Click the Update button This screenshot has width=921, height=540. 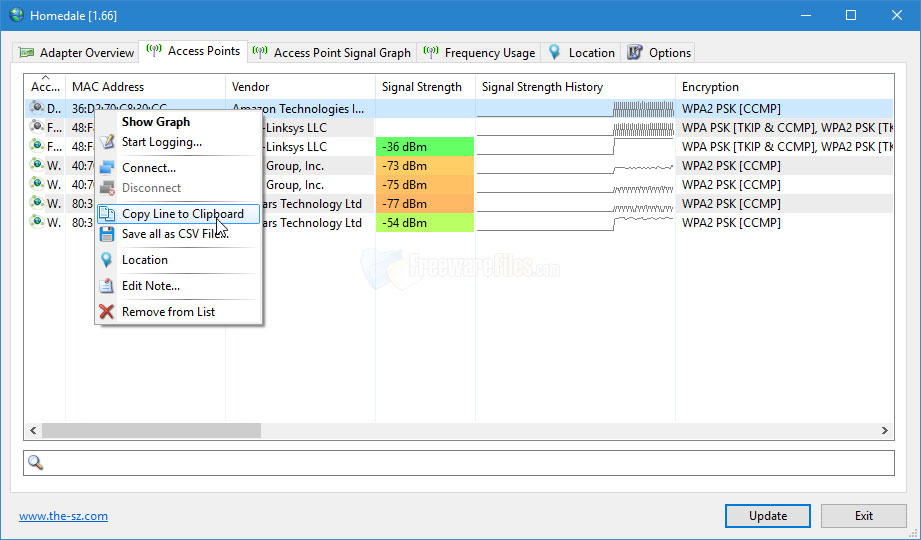click(x=768, y=515)
